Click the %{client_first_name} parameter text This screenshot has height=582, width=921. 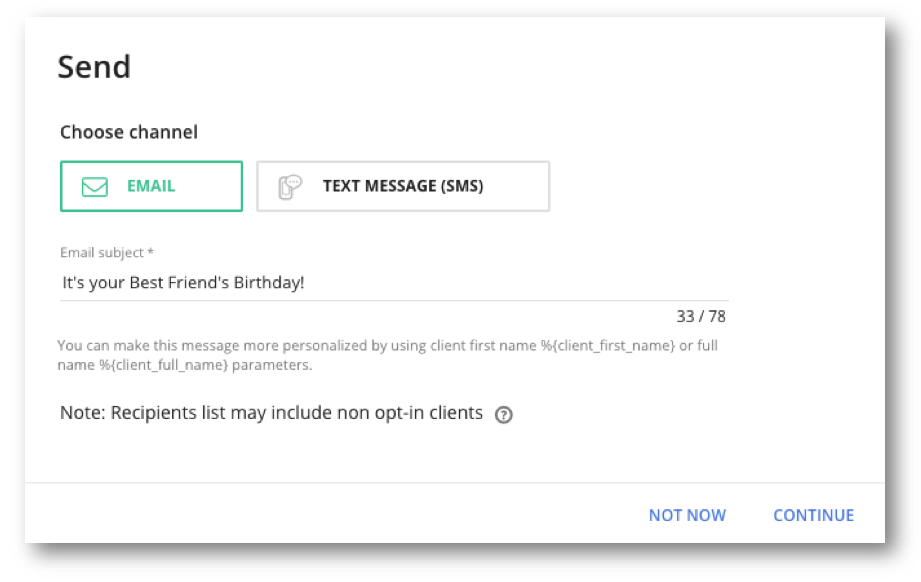click(x=607, y=345)
